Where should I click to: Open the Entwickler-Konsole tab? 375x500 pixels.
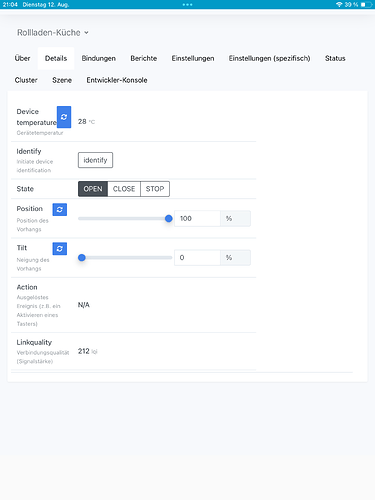click(x=117, y=80)
